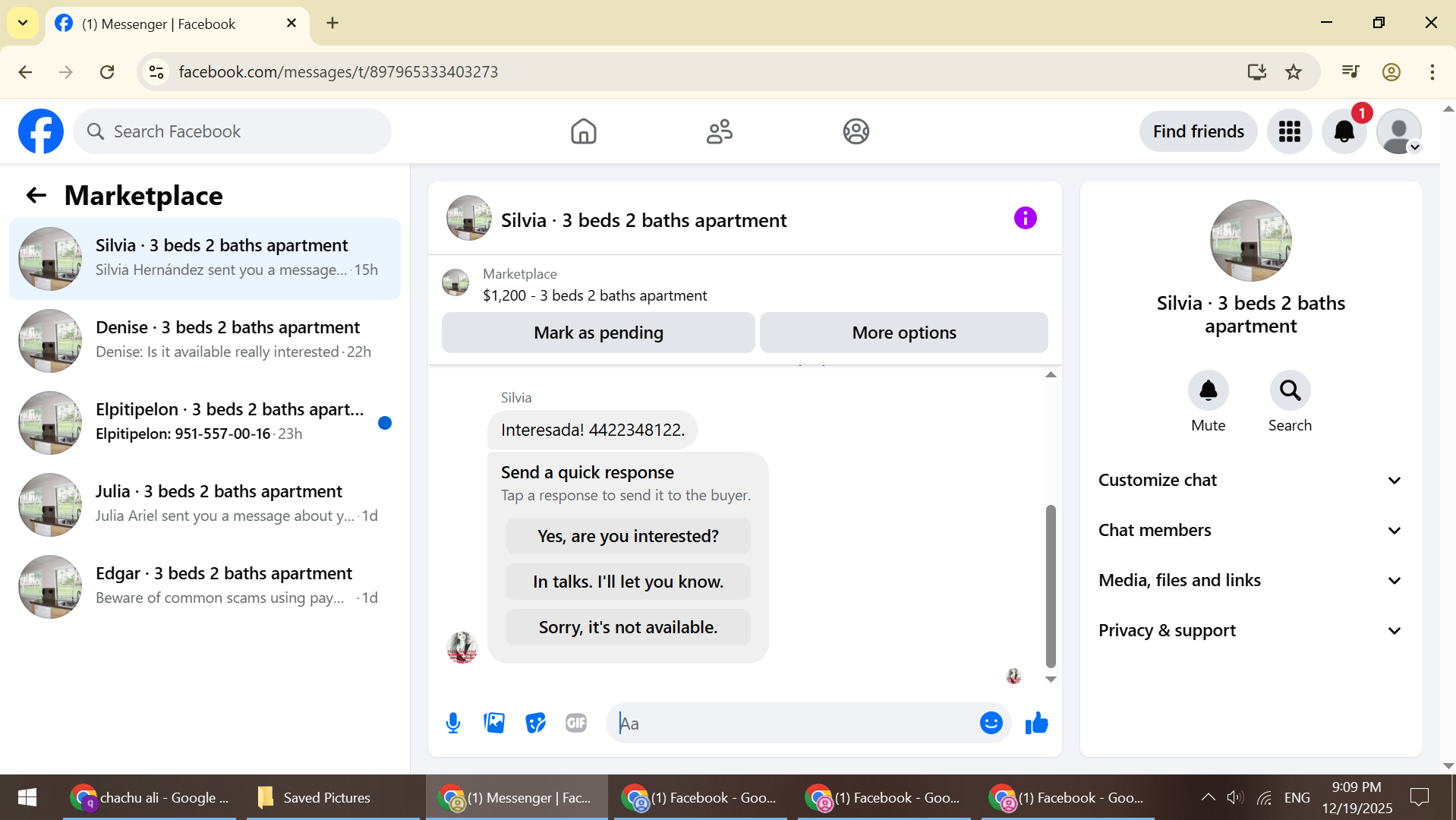The height and width of the screenshot is (820, 1456).
Task: Install app icon in address bar
Action: 1256,72
